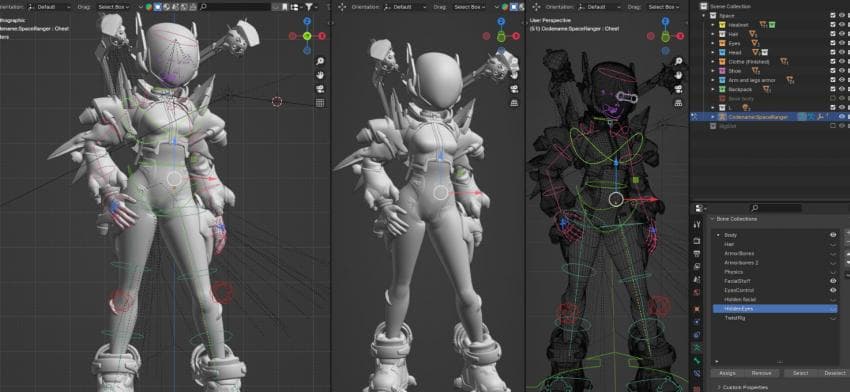This screenshot has height=392, width=850.
Task: Open the Orientation Default dropdown in the left viewport
Action: point(48,7)
